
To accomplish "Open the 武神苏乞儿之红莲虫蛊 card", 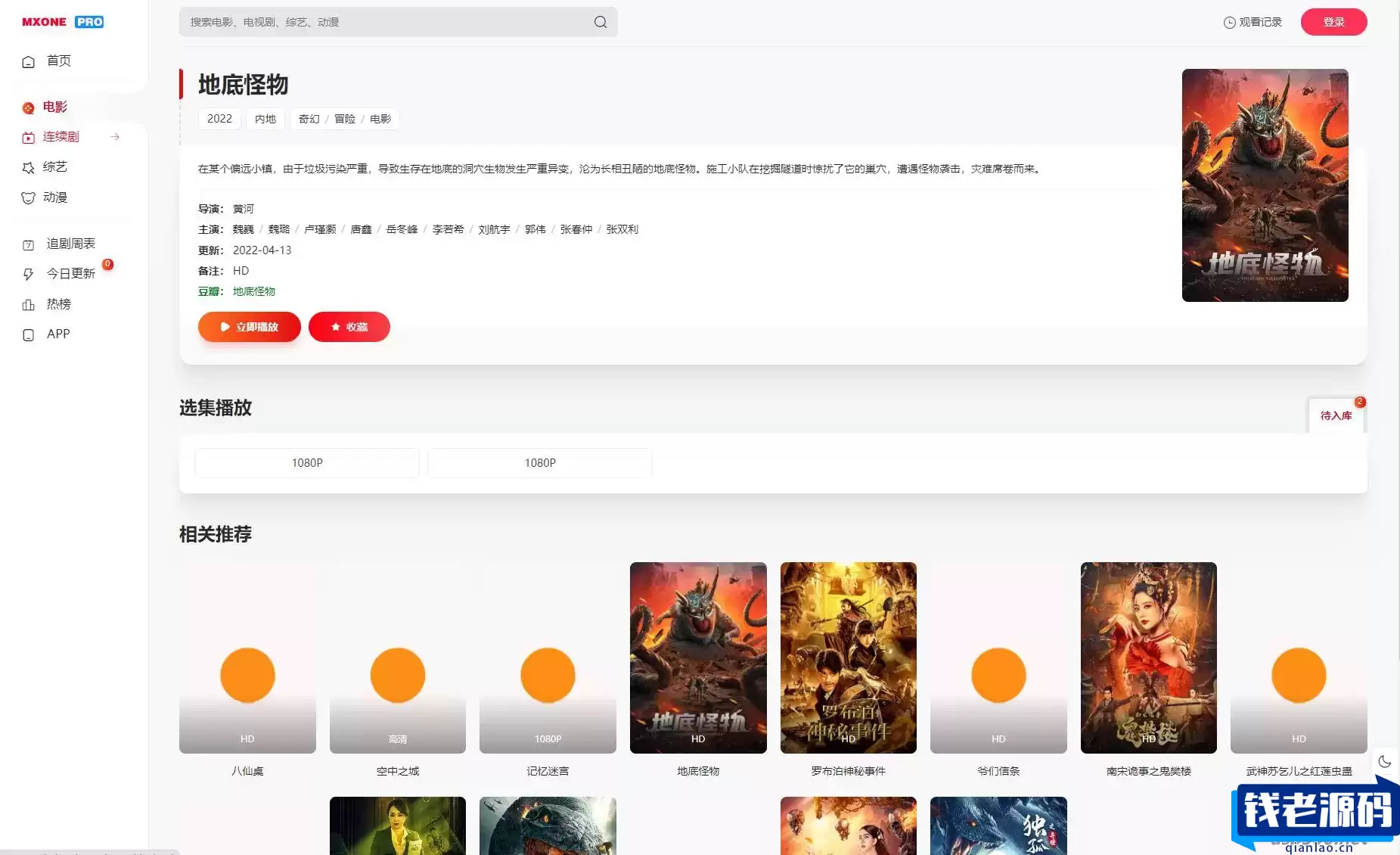I will [x=1299, y=658].
